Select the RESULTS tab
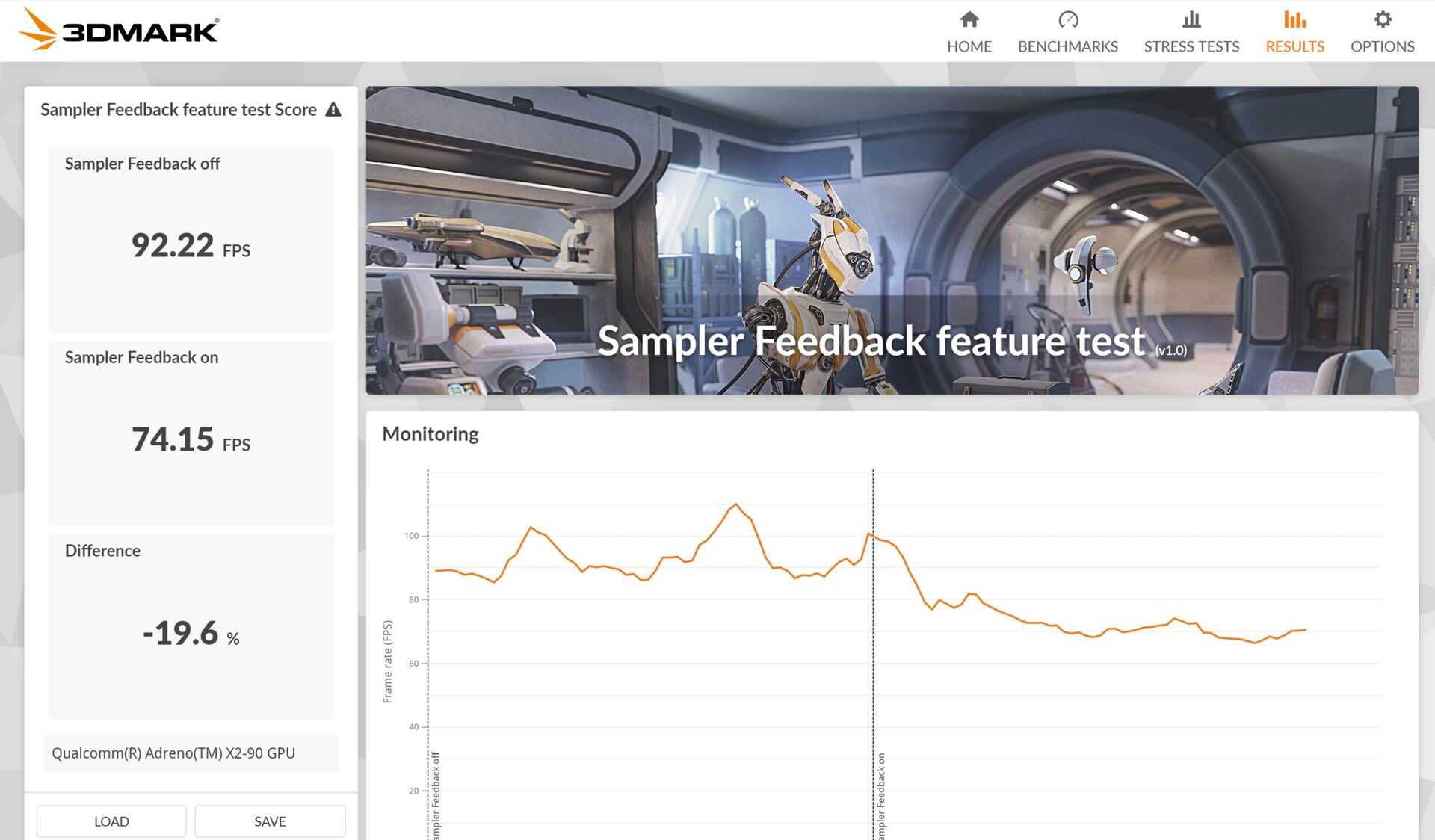 pos(1294,32)
